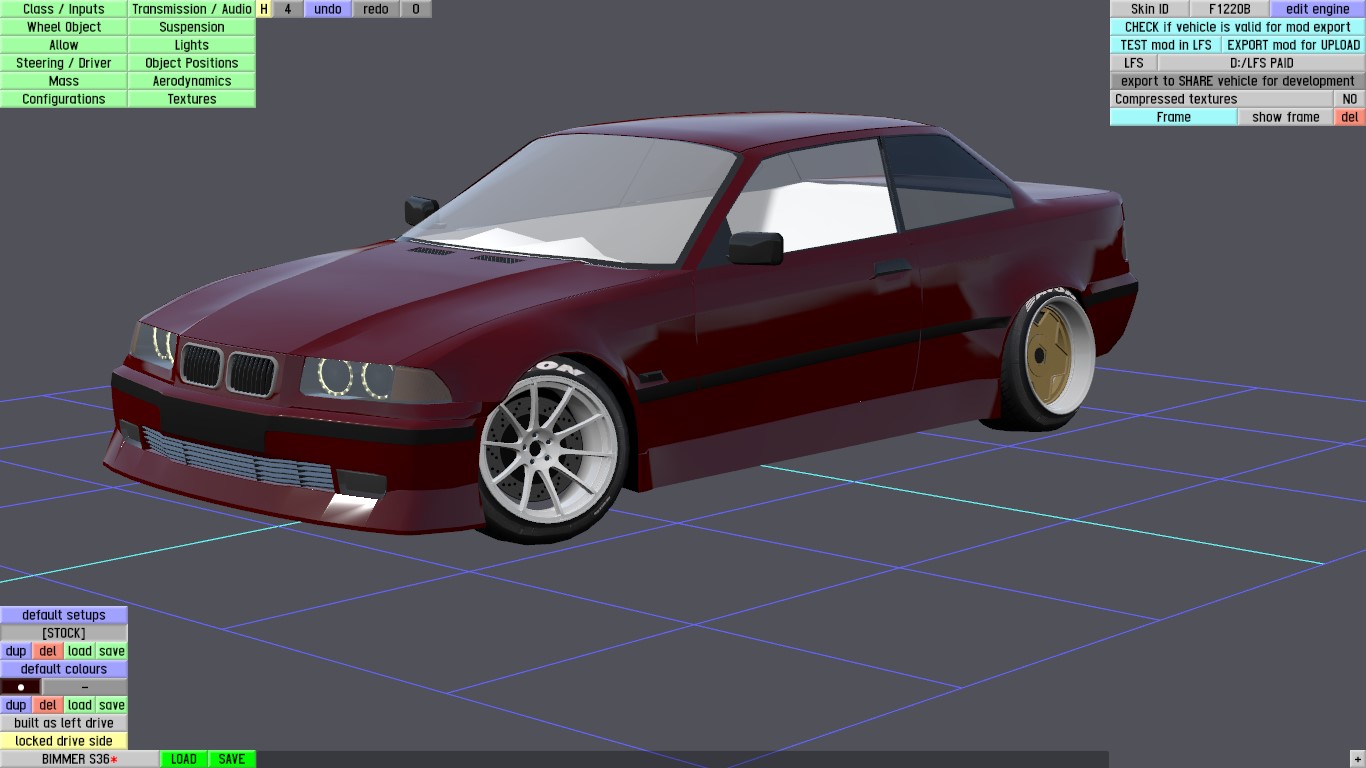
Task: Open the Wheel Object settings
Action: pyautogui.click(x=64, y=27)
